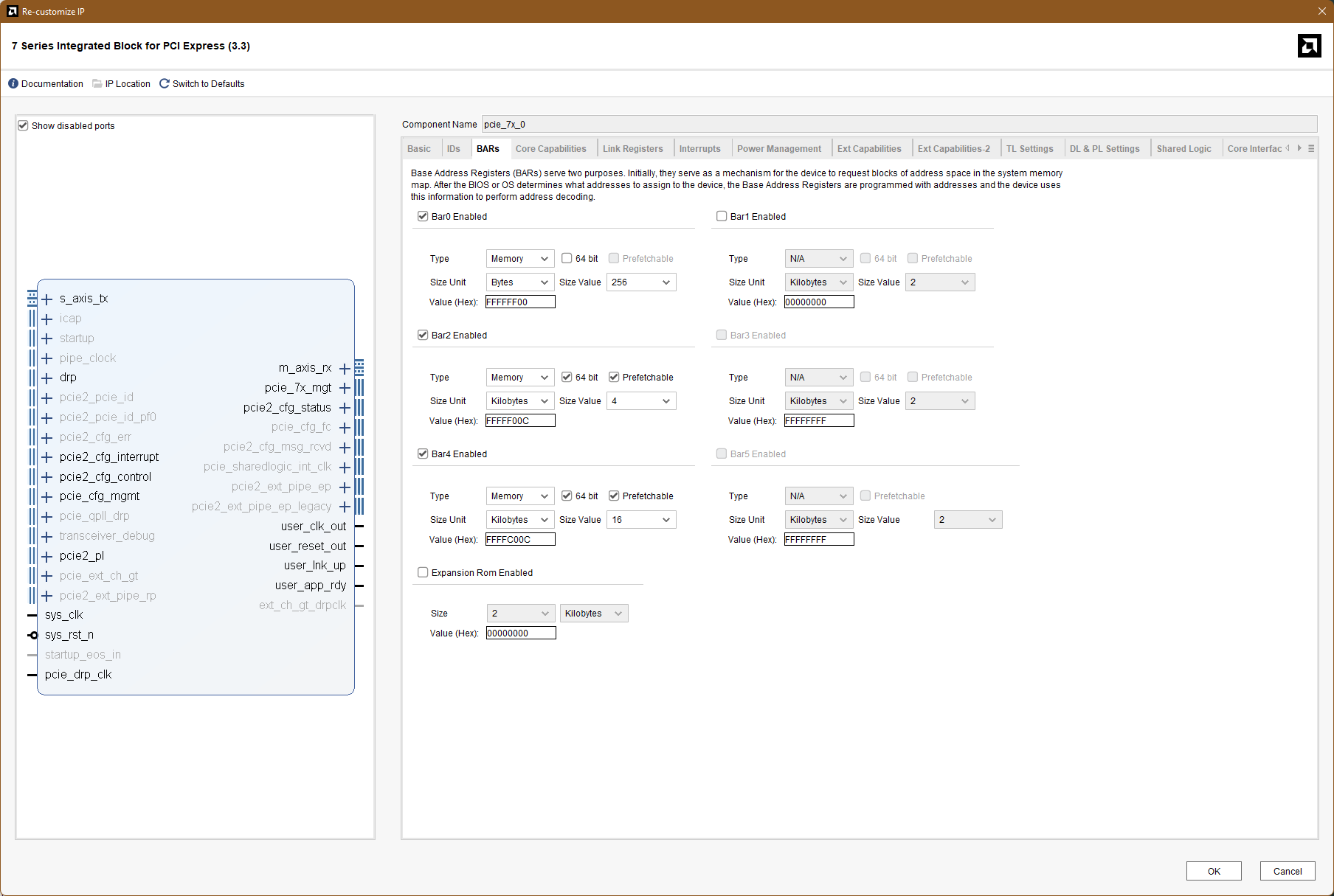This screenshot has width=1334, height=896.
Task: Click the Bar4 Value (Hex) field
Action: pos(520,539)
